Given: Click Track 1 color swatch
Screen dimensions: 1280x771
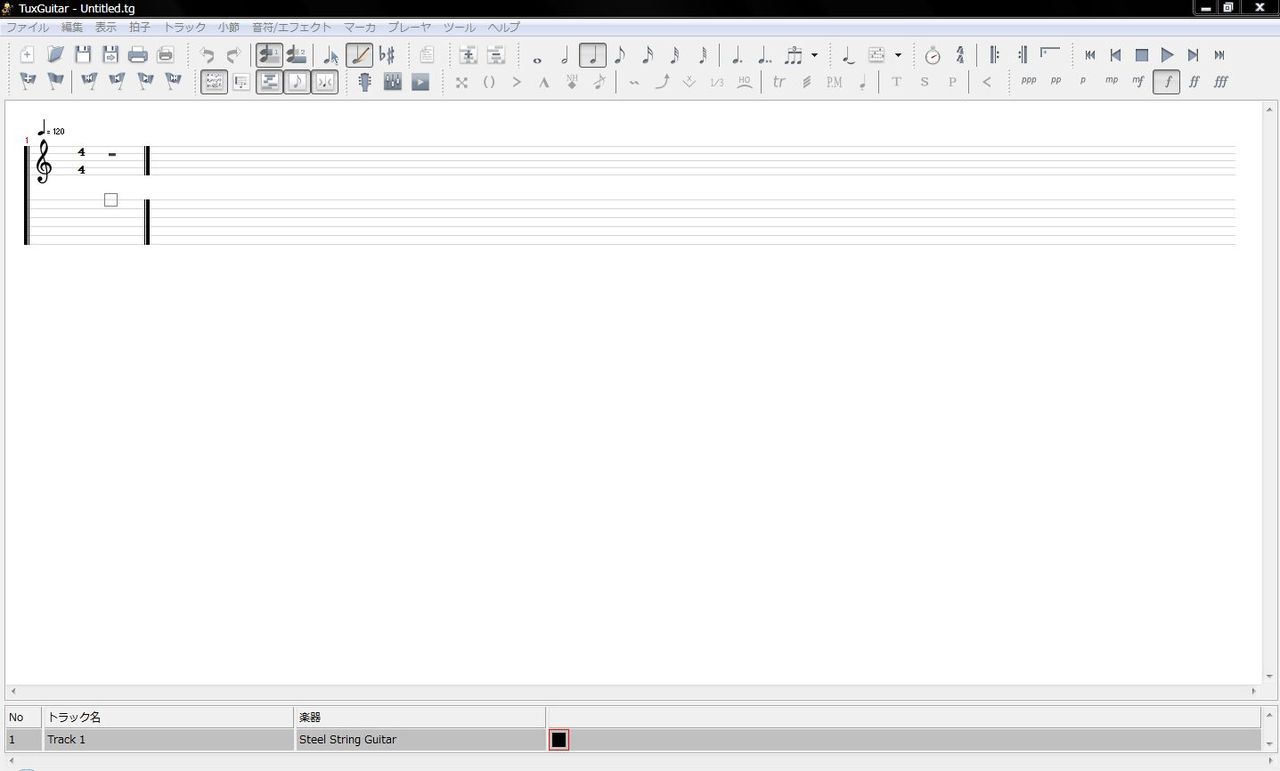Looking at the screenshot, I should (x=559, y=740).
